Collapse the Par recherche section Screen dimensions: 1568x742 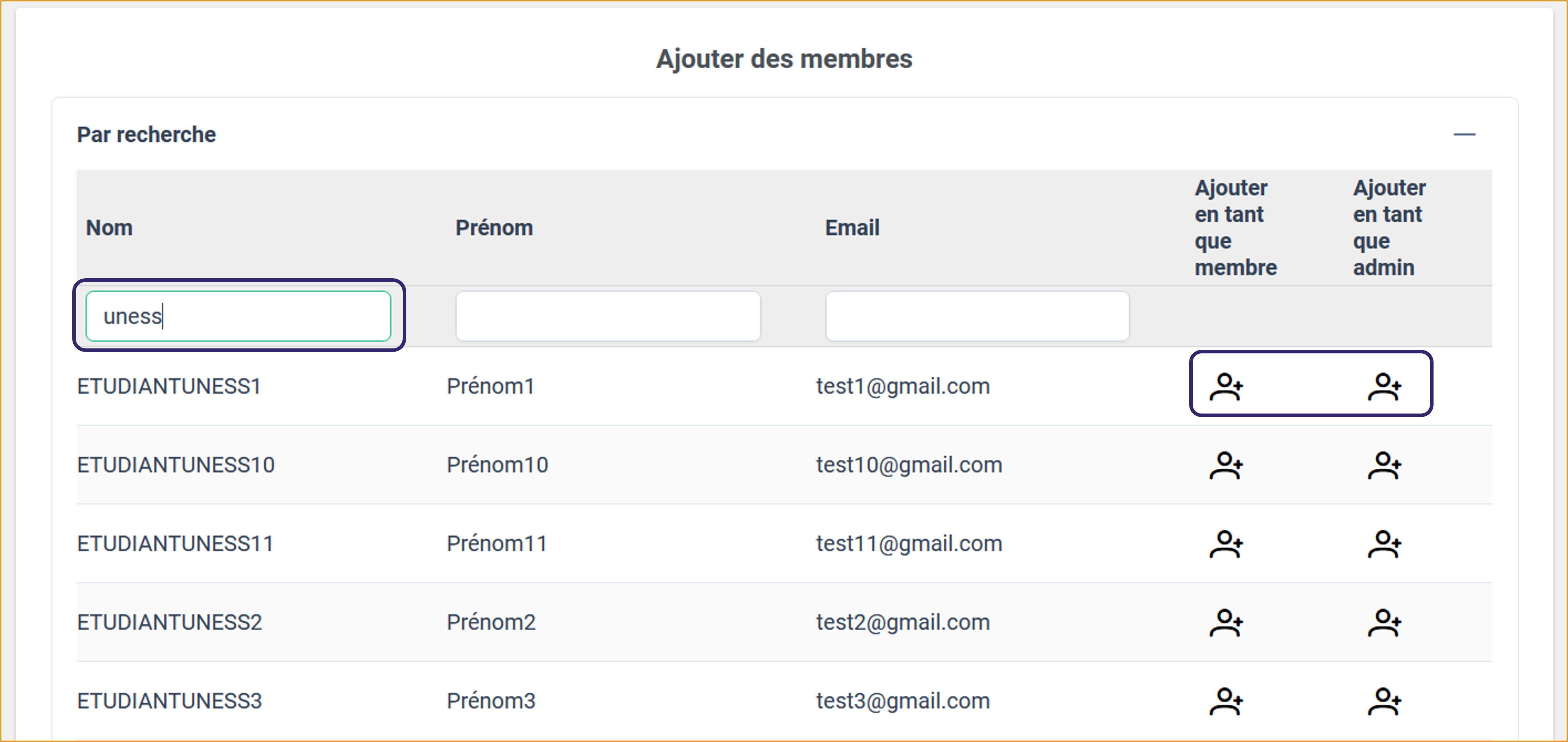point(1464,135)
